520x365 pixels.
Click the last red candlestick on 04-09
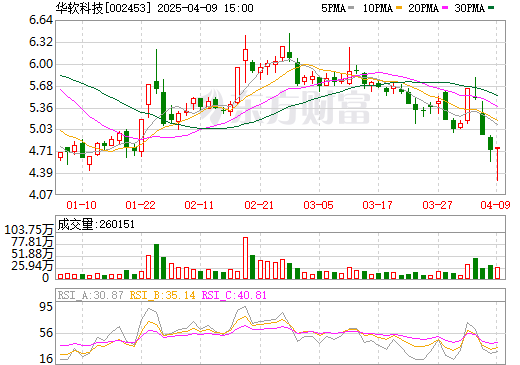click(x=497, y=164)
